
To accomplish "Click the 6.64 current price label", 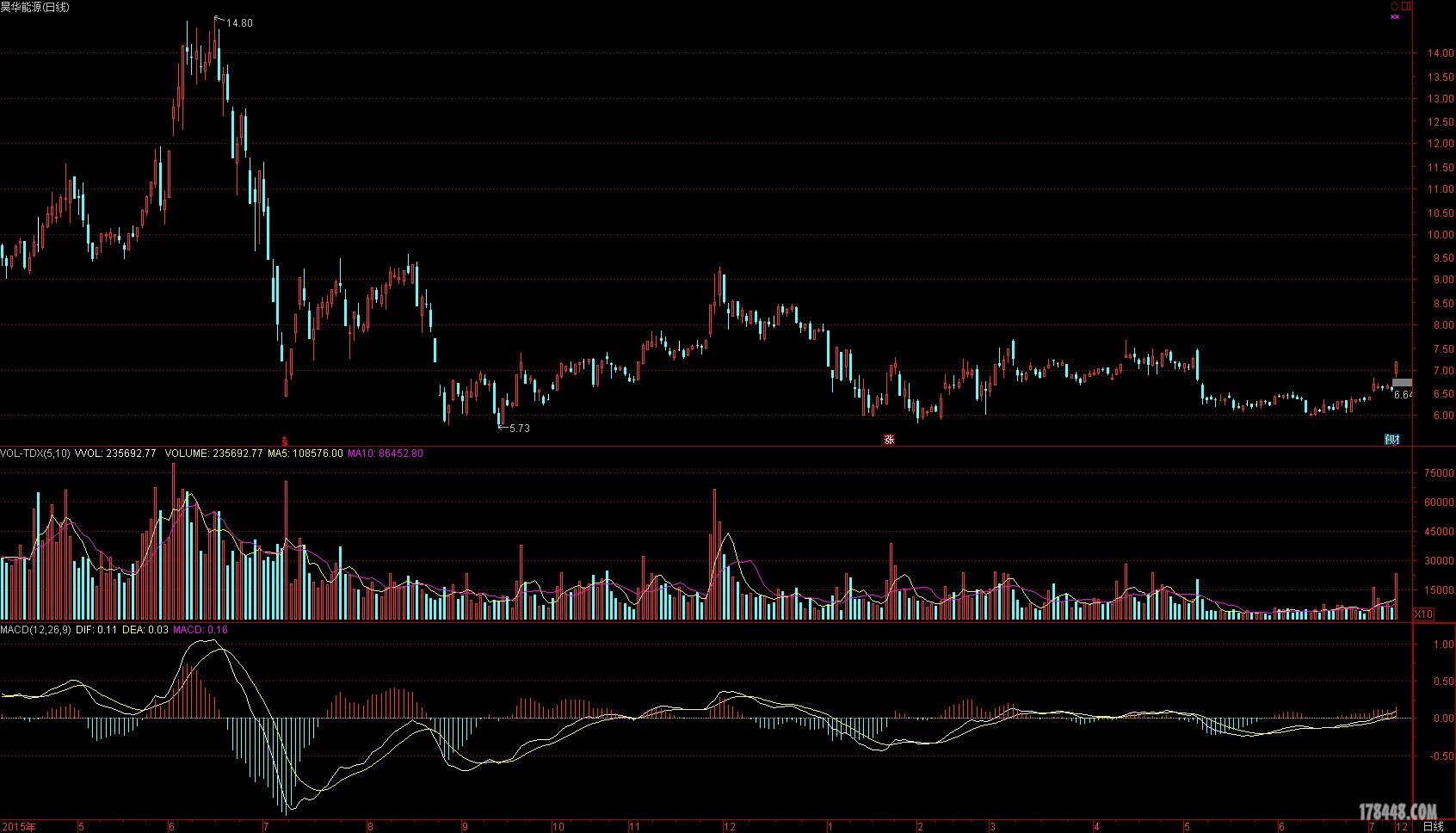I will click(1403, 395).
